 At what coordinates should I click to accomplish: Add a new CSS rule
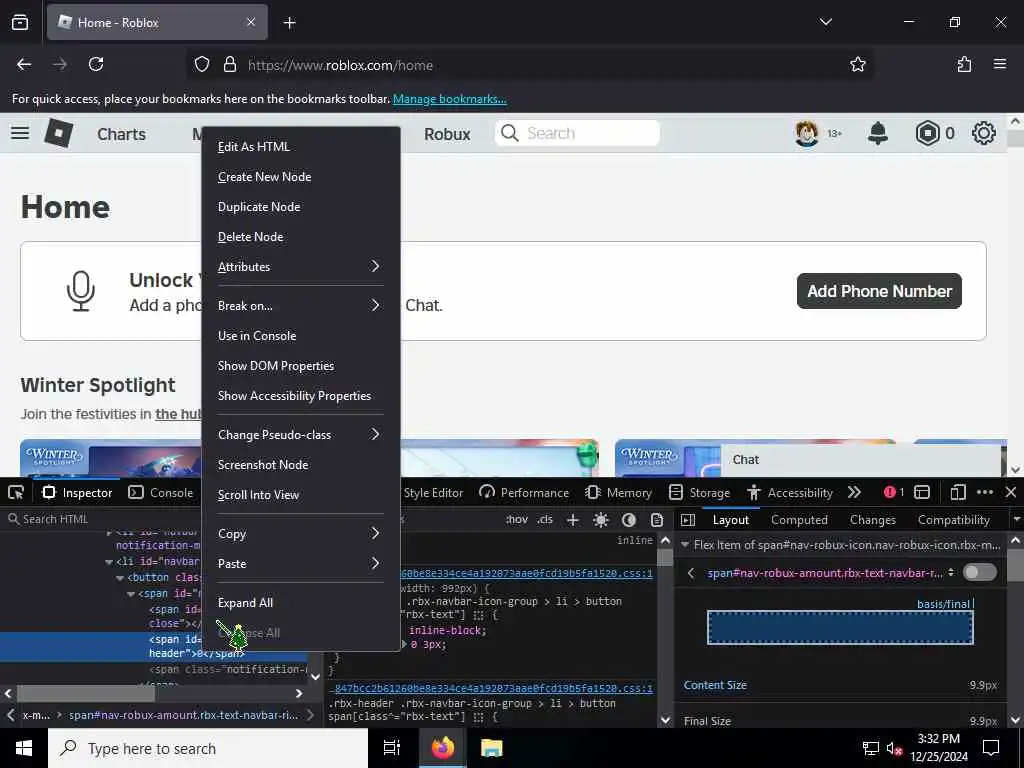coord(573,520)
